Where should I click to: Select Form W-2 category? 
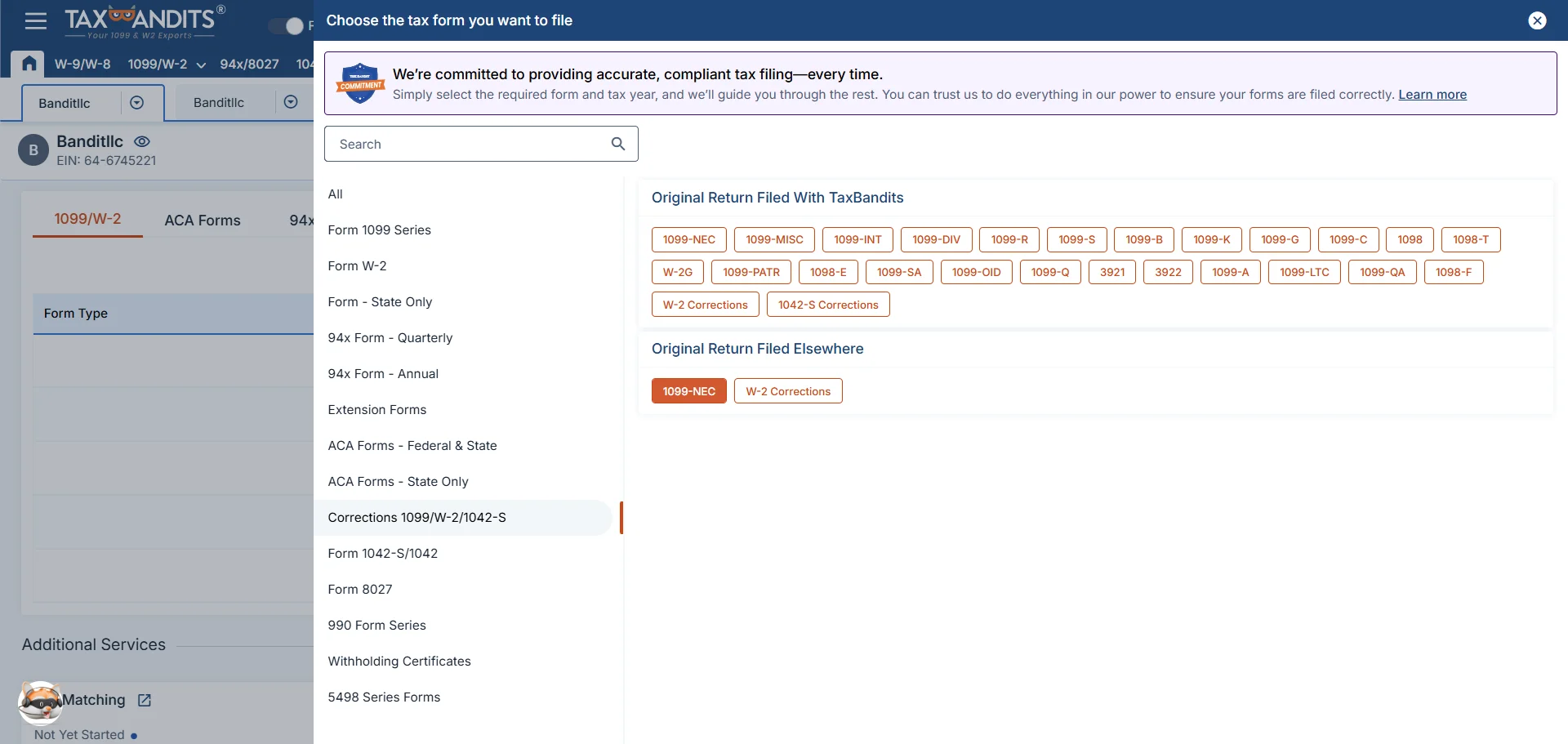[x=463, y=265]
